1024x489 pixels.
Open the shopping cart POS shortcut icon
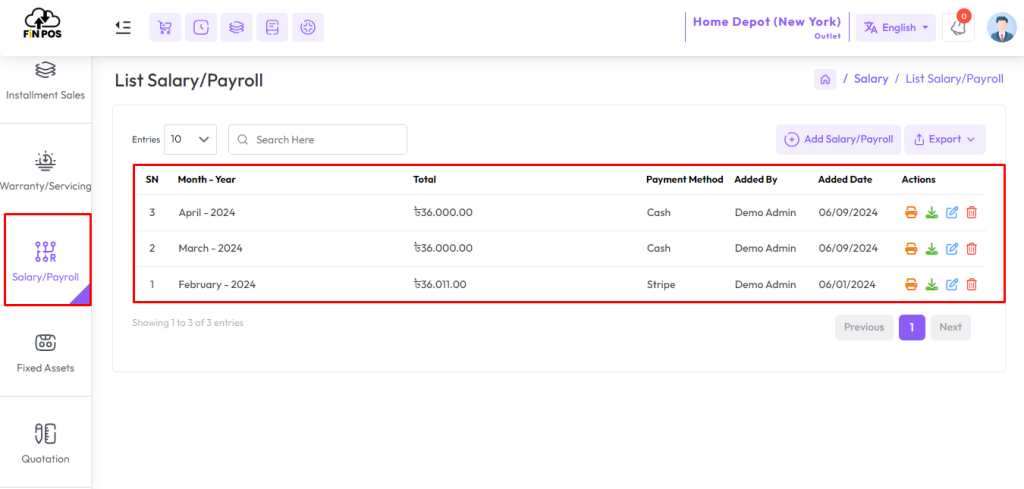165,27
